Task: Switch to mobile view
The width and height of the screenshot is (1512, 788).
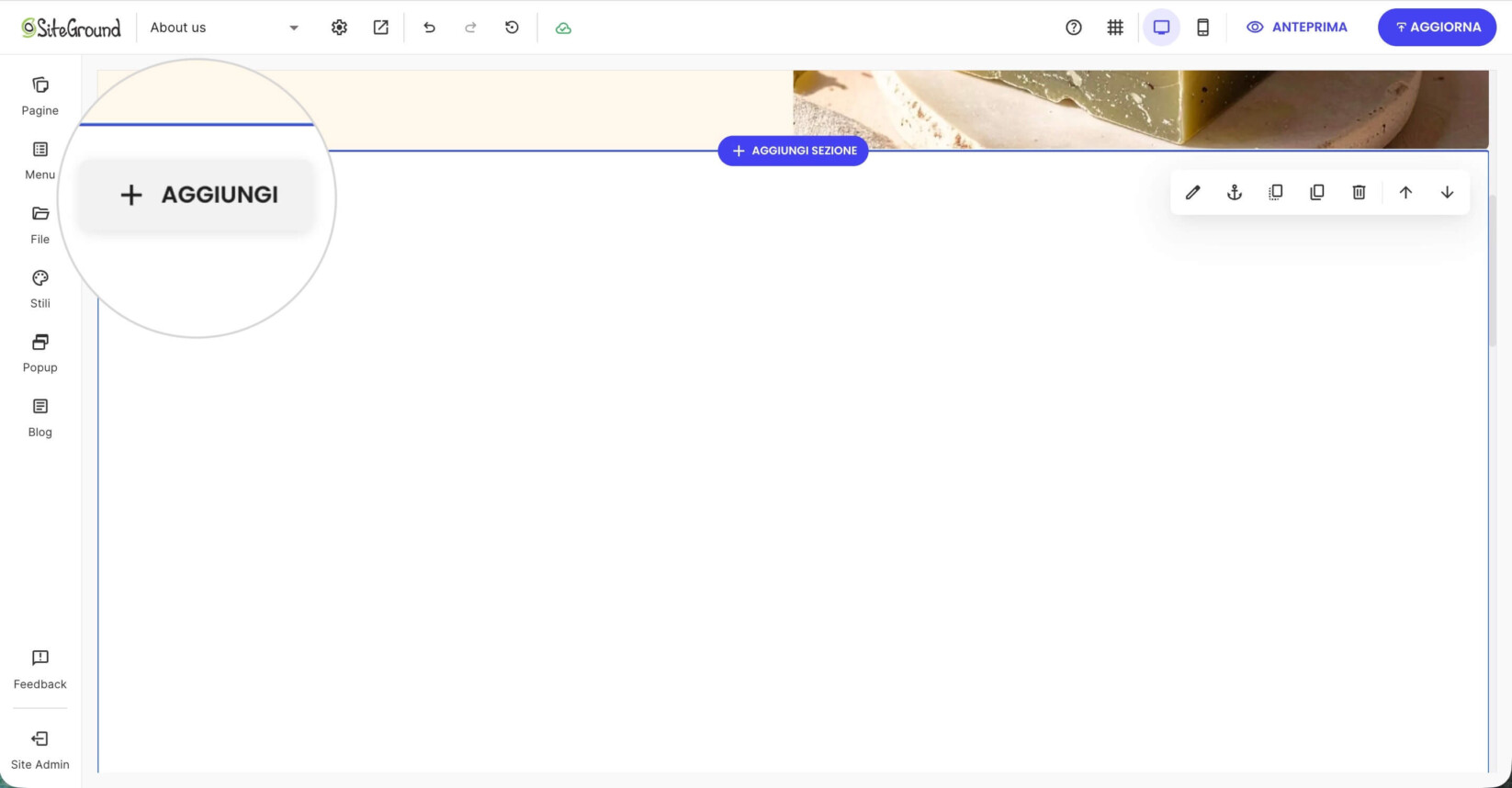Action: [x=1202, y=28]
